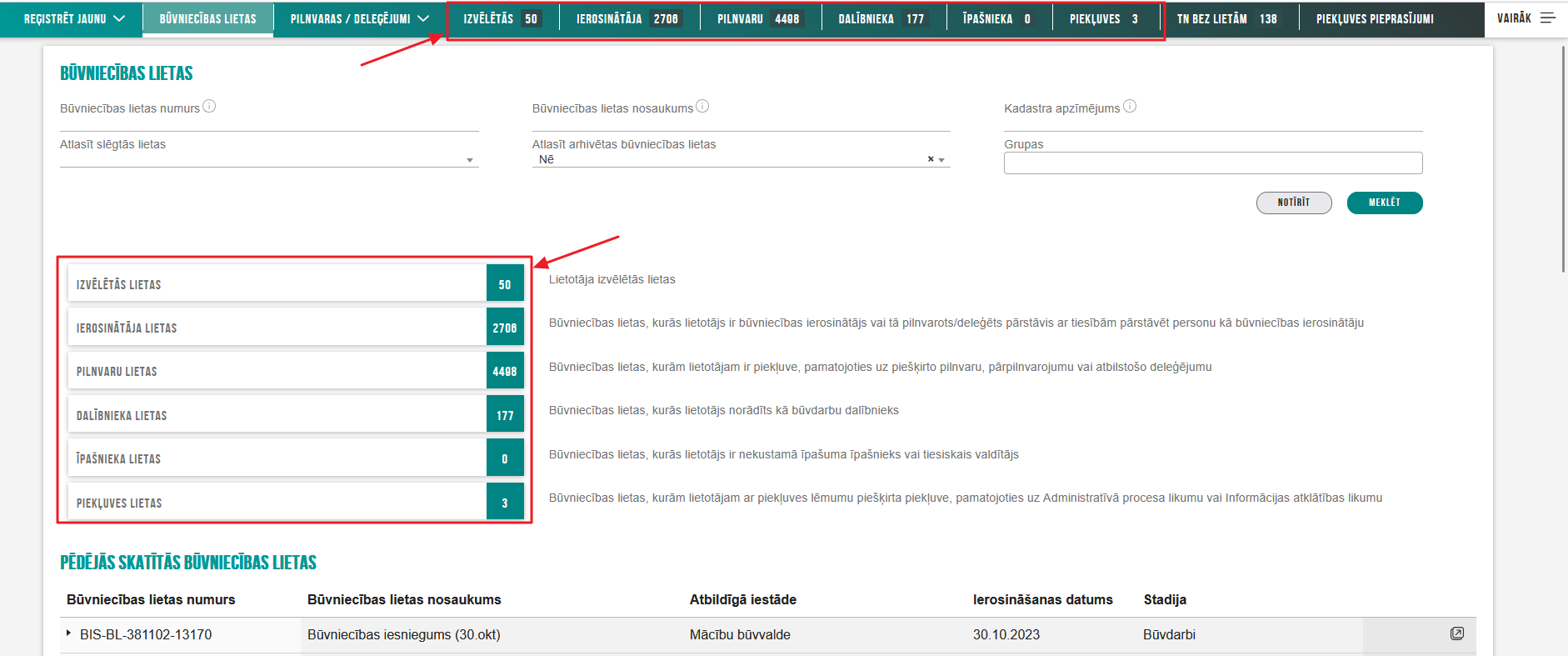The width and height of the screenshot is (1568, 656).
Task: Open Atlasīt slēgtās lietas dropdown
Action: 269,159
